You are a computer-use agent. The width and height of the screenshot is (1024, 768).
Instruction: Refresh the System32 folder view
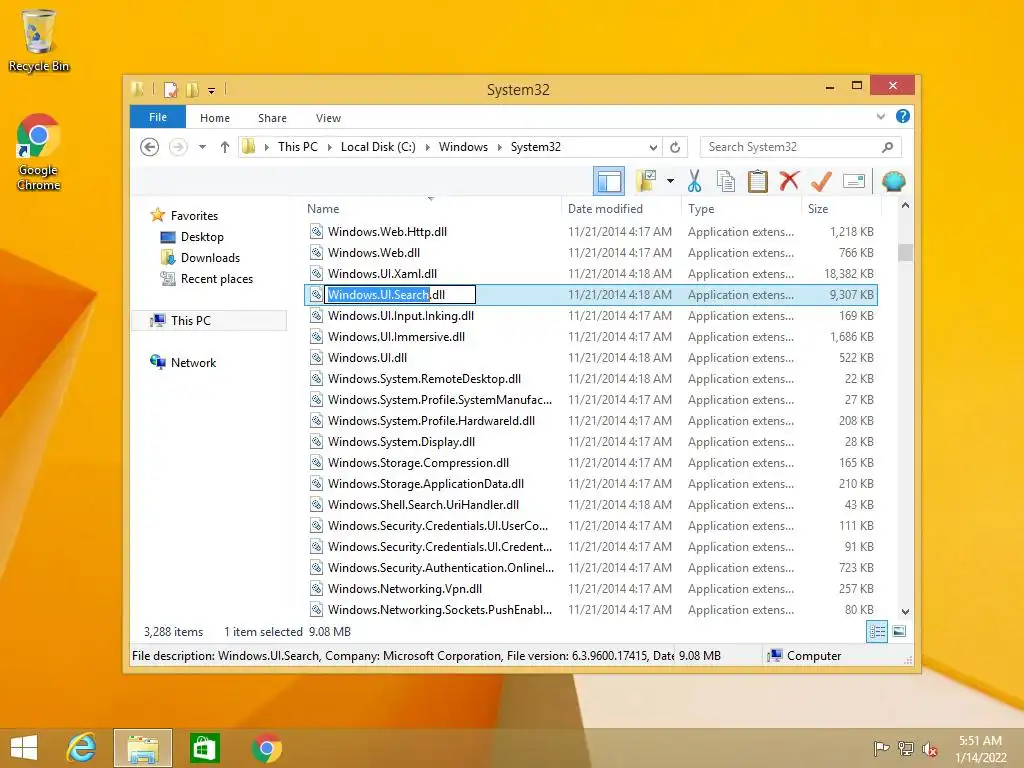[675, 147]
